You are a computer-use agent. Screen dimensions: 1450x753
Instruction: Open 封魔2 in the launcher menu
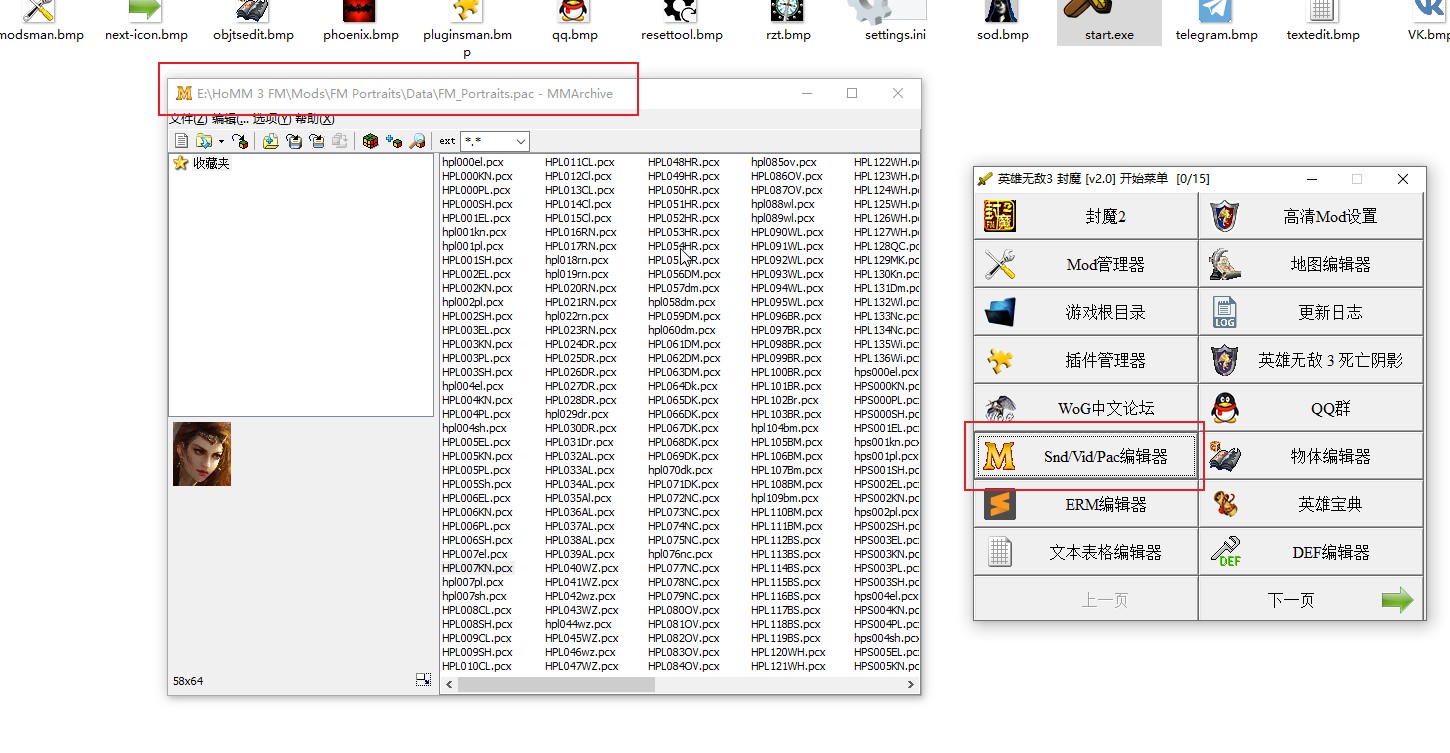[x=1085, y=216]
